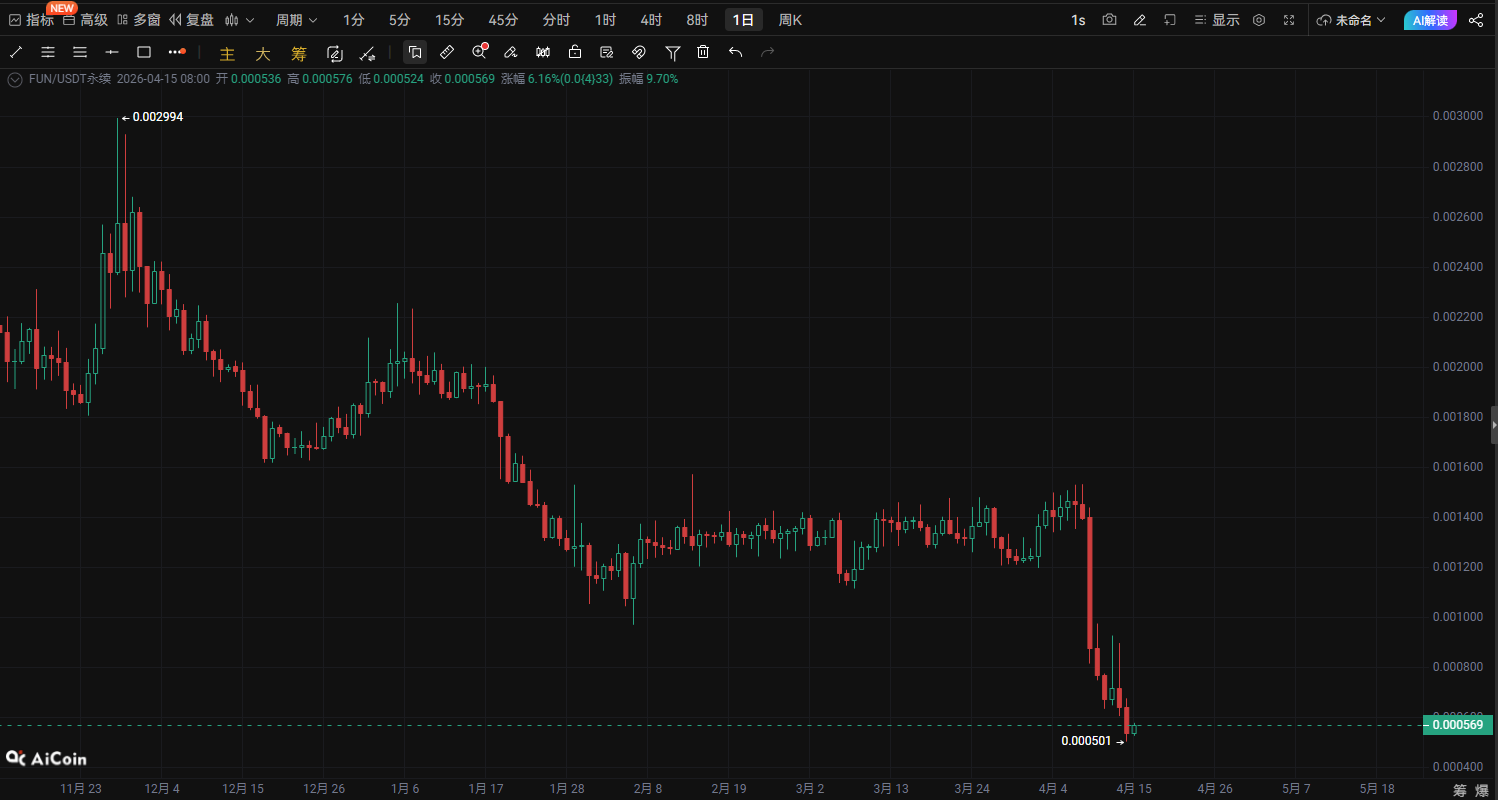Click the 涨幅 6.16% change value
This screenshot has height=800, width=1498.
coord(557,79)
